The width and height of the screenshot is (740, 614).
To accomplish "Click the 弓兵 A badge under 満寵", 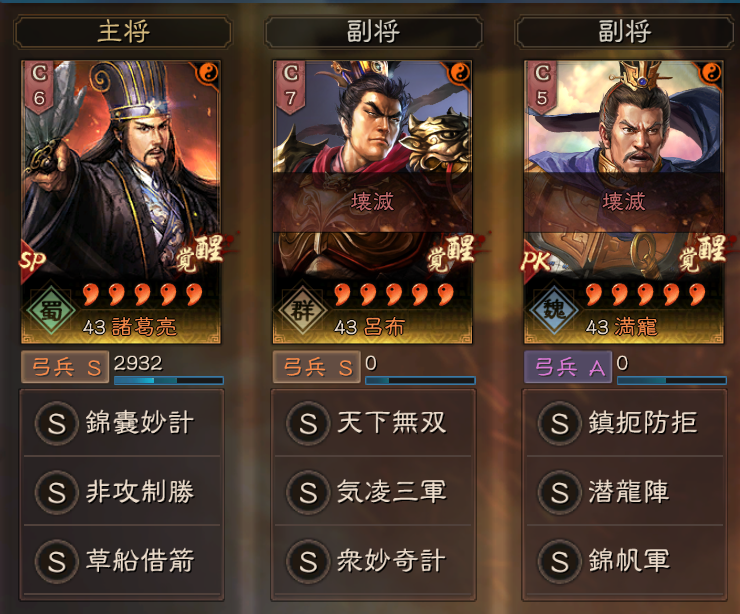I will tap(568, 367).
